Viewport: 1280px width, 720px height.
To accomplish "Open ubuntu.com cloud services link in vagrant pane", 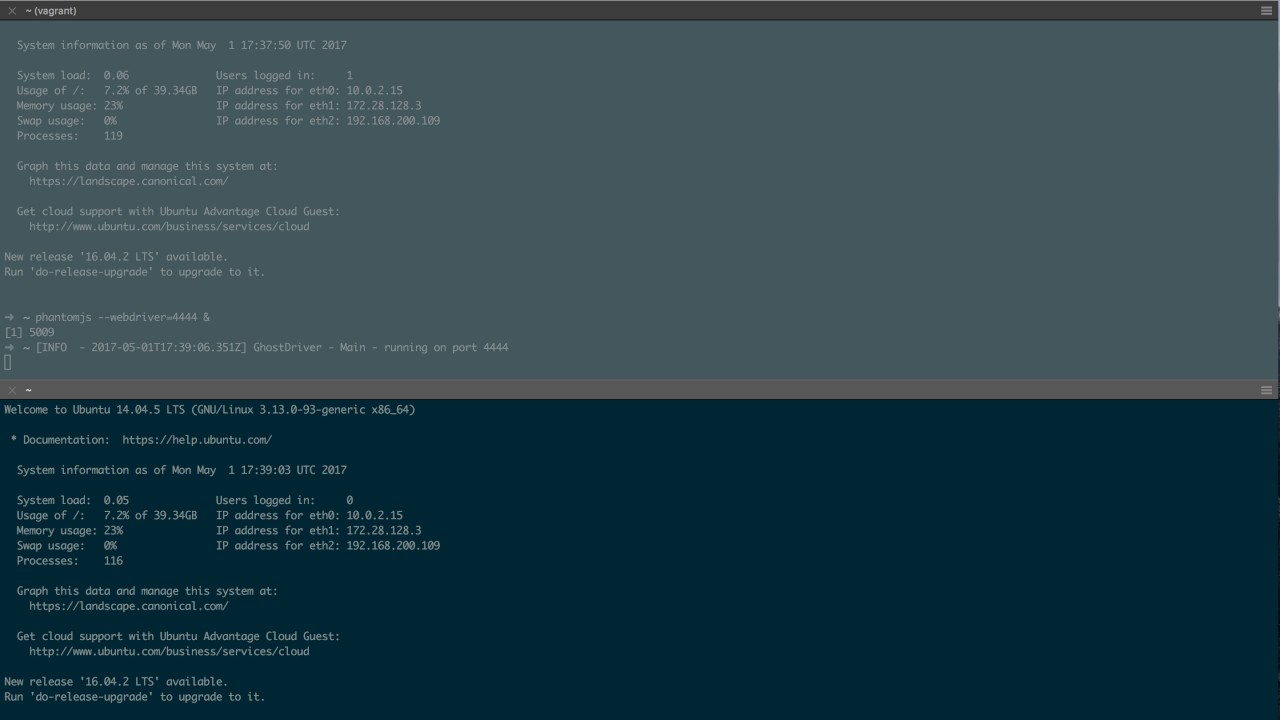I will coord(169,226).
